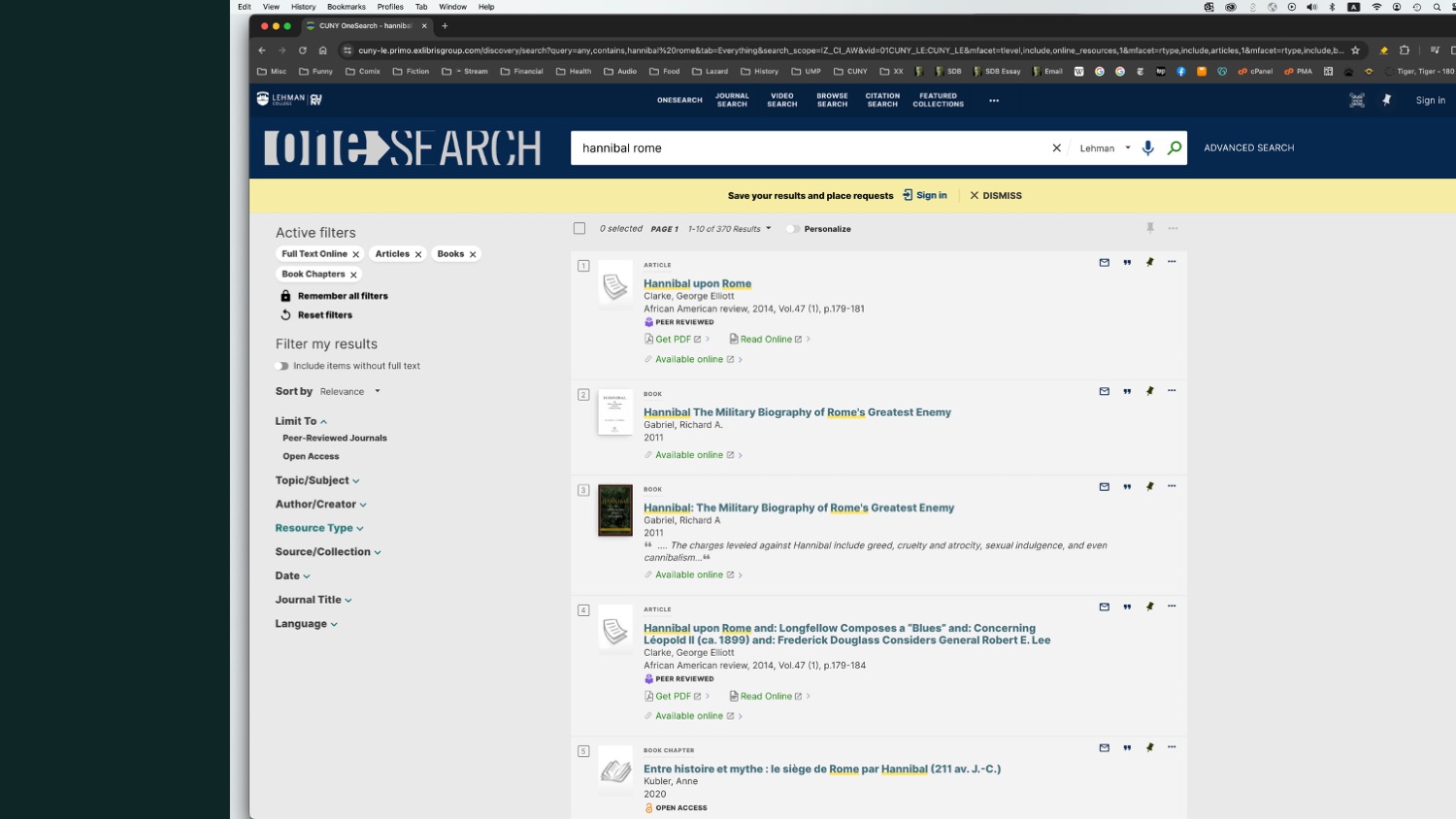1456x819 pixels.
Task: Open Journal Search in top navigation
Action: (732, 100)
